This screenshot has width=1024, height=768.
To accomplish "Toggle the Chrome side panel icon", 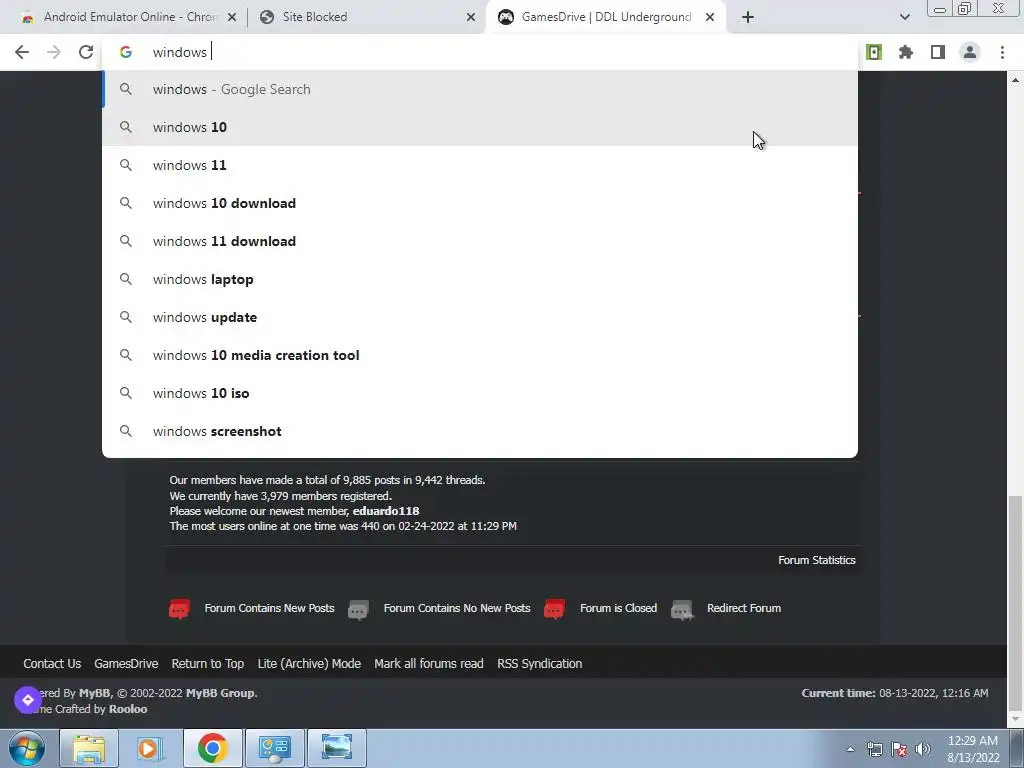I will (x=938, y=52).
